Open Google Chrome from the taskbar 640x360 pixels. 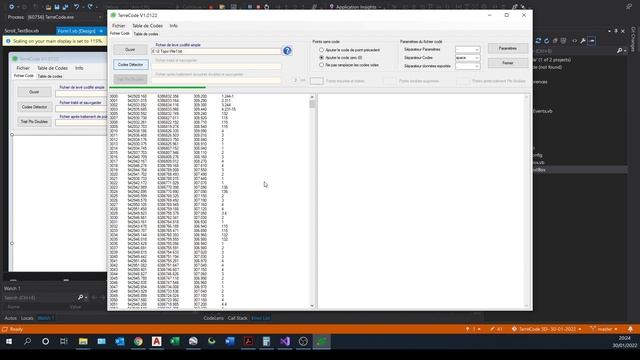pyautogui.click(x=138, y=341)
